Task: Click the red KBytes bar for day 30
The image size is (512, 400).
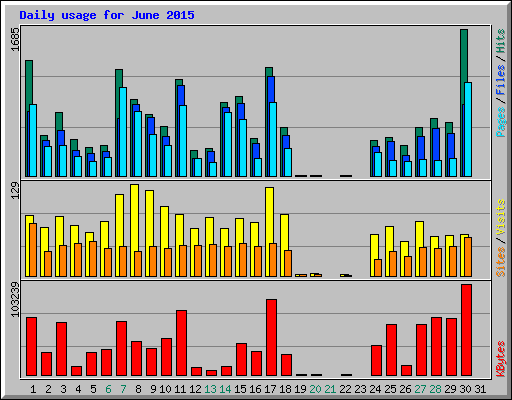Action: pyautogui.click(x=466, y=330)
